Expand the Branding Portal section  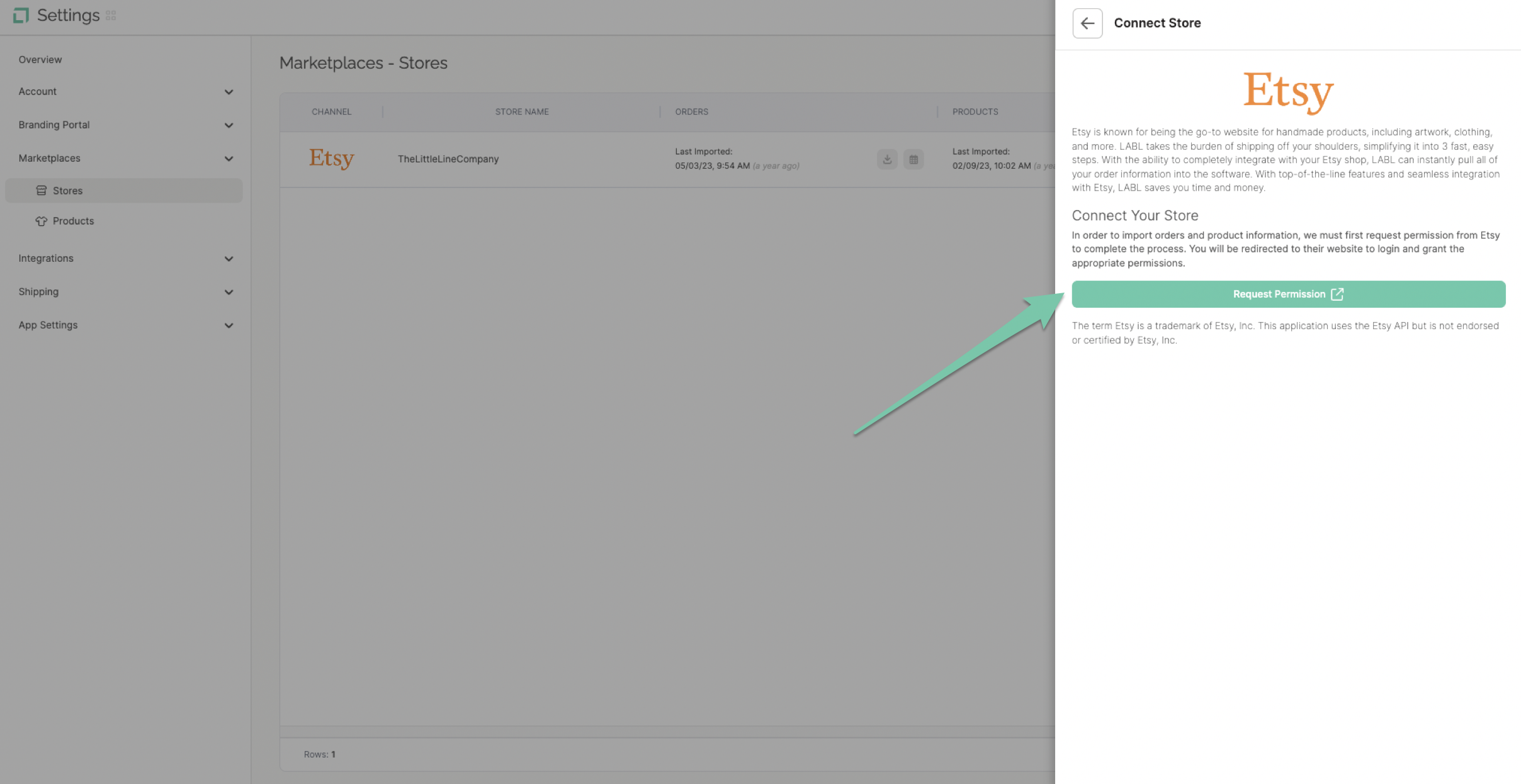[125, 125]
